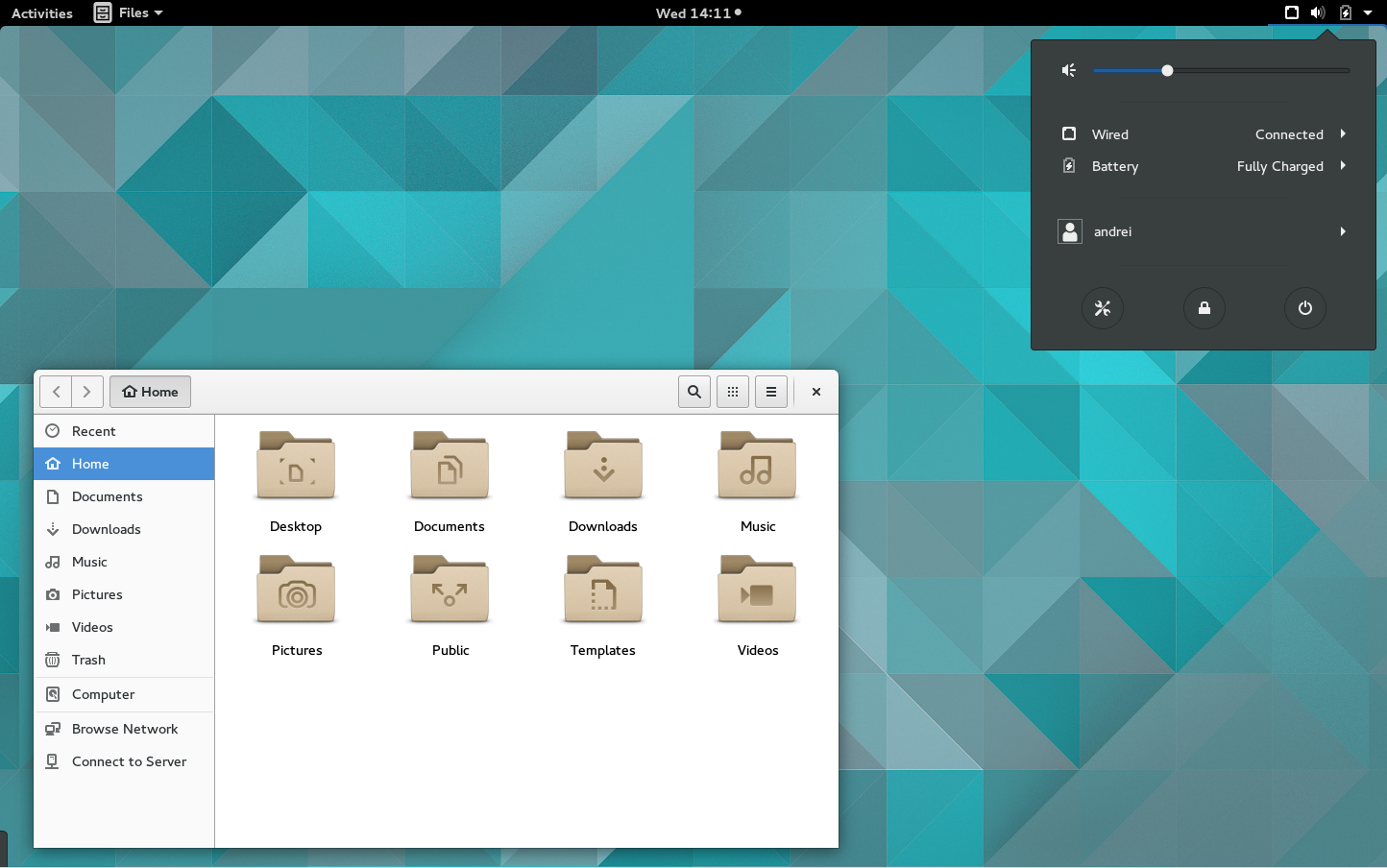This screenshot has height=868, width=1387.
Task: Click the Wired network icon in system menu
Action: pyautogui.click(x=1069, y=134)
